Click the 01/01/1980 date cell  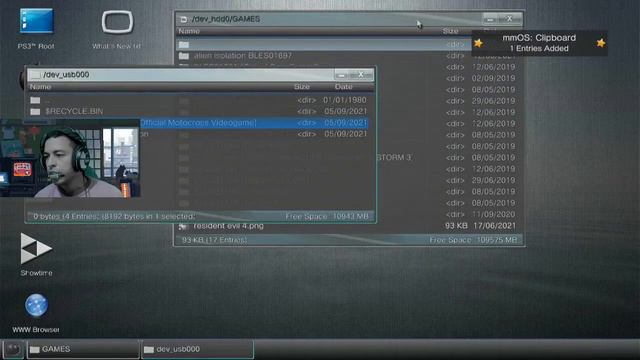pyautogui.click(x=345, y=100)
